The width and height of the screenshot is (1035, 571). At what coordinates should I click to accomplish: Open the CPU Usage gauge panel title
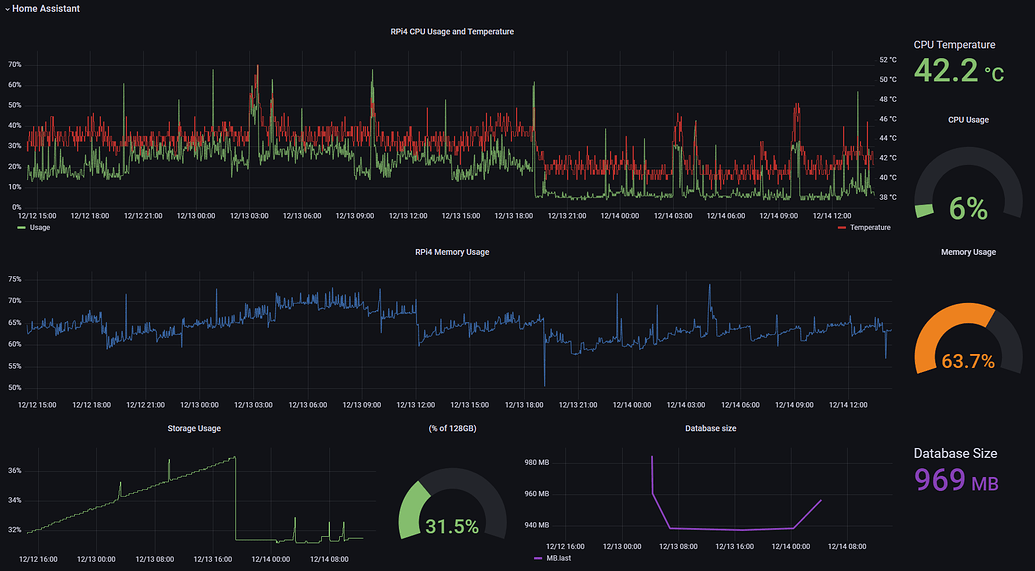968,120
